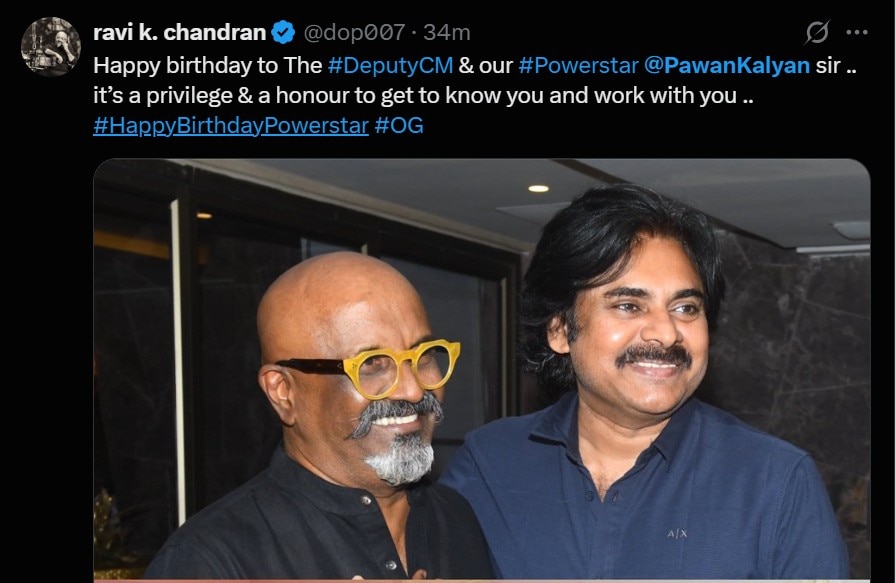Open ravi k. chandran's profile avatar
The height and width of the screenshot is (583, 895).
click(x=51, y=47)
